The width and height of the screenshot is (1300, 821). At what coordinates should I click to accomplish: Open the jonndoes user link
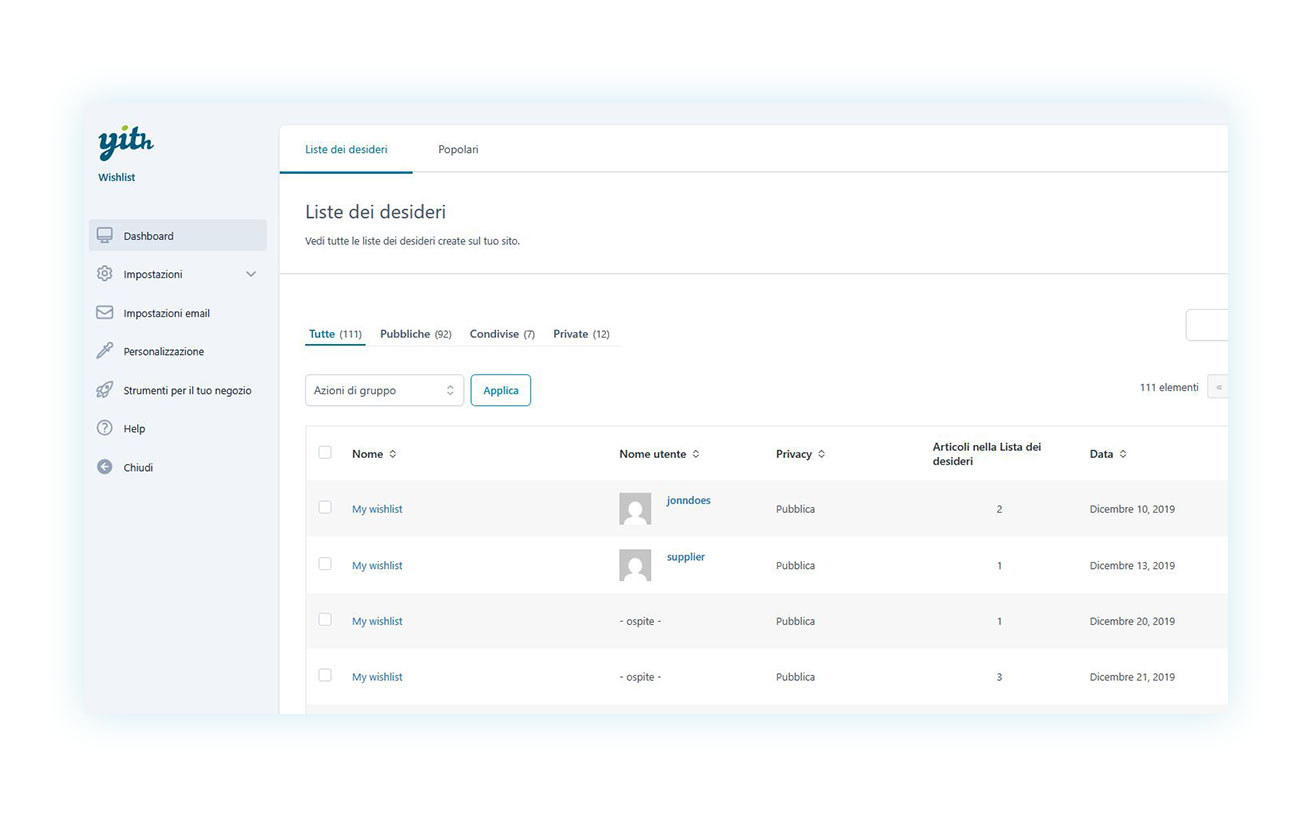click(688, 500)
